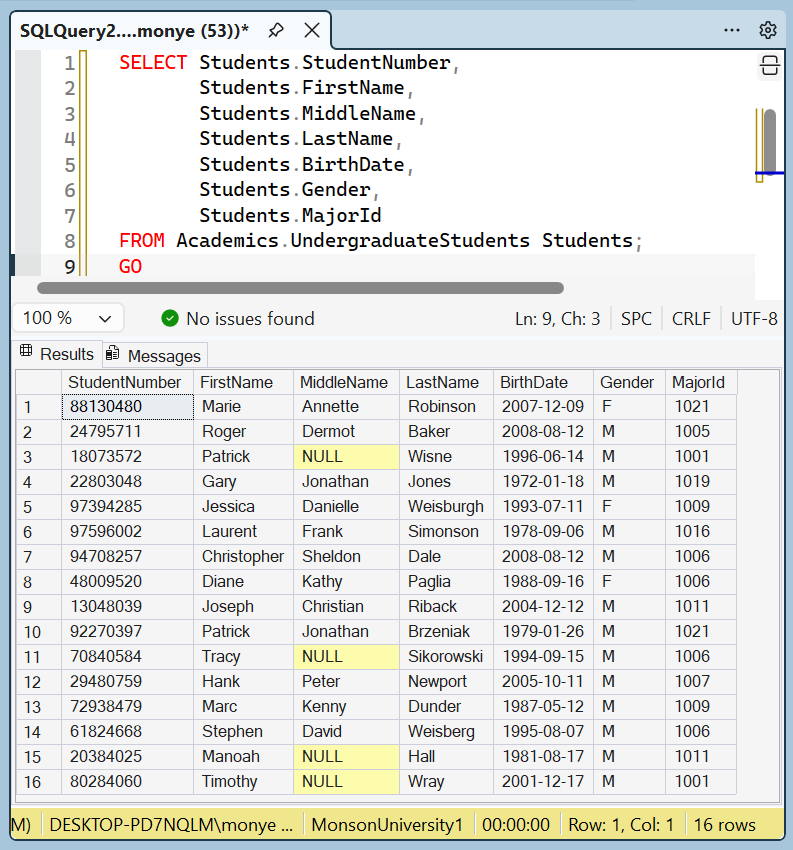Select the MiddleName column header
Image resolution: width=793 pixels, height=850 pixels.
point(346,382)
